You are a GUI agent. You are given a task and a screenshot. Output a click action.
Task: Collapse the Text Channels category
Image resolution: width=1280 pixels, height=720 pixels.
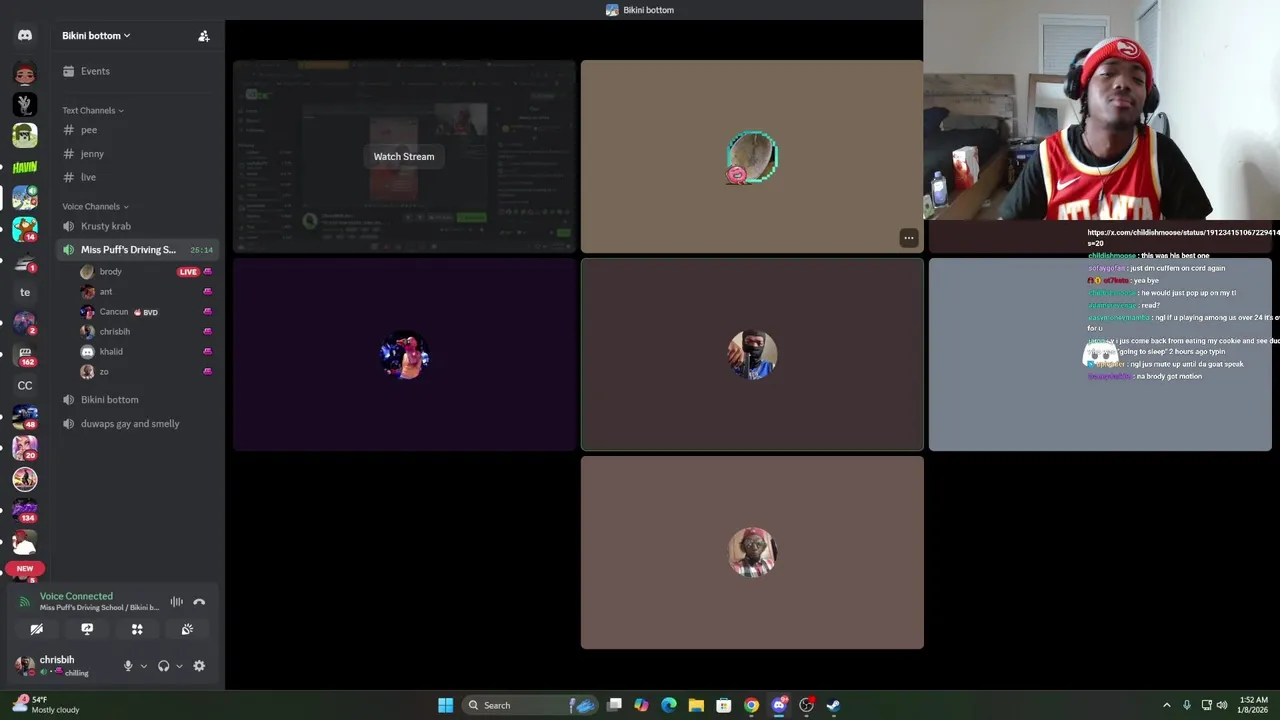pos(93,110)
